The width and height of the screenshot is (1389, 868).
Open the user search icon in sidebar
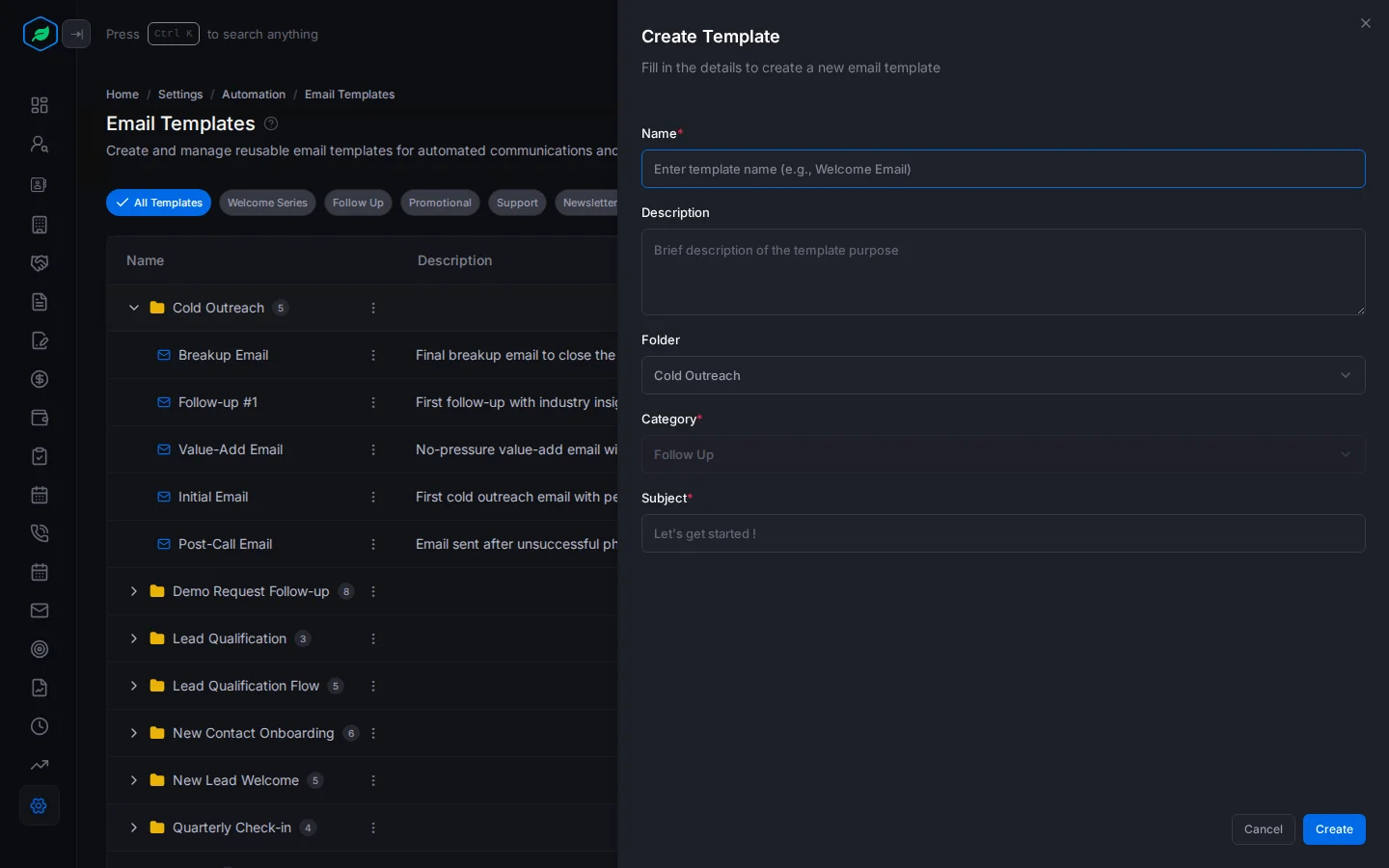[x=40, y=144]
